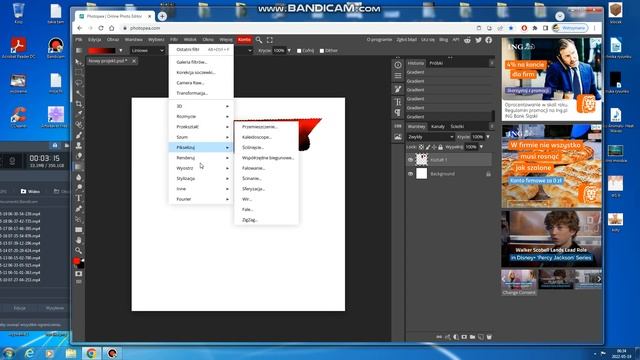Screen dimensions: 640x360
Task: Select the Hand tool
Action: pos(79,240)
